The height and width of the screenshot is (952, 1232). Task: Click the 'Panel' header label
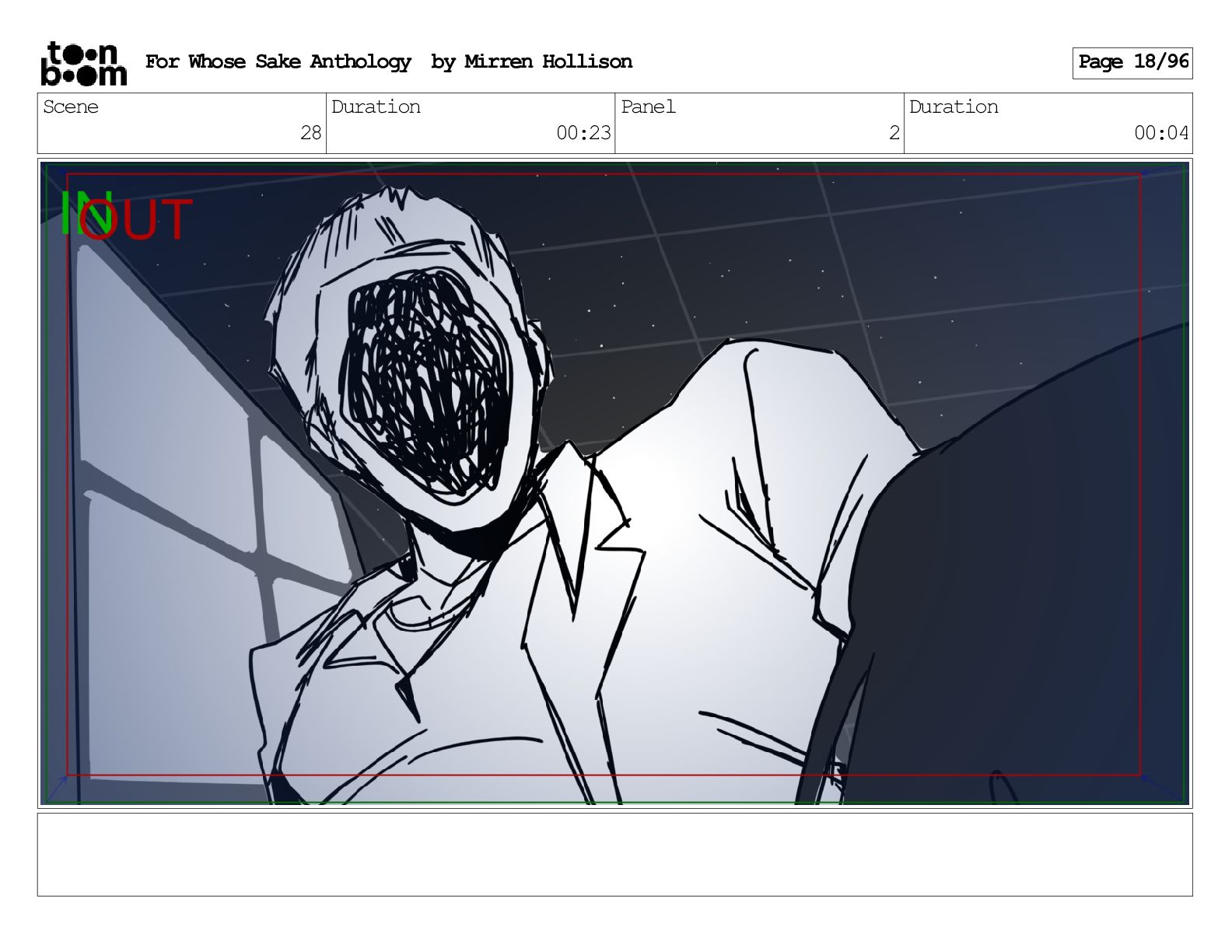coord(648,107)
